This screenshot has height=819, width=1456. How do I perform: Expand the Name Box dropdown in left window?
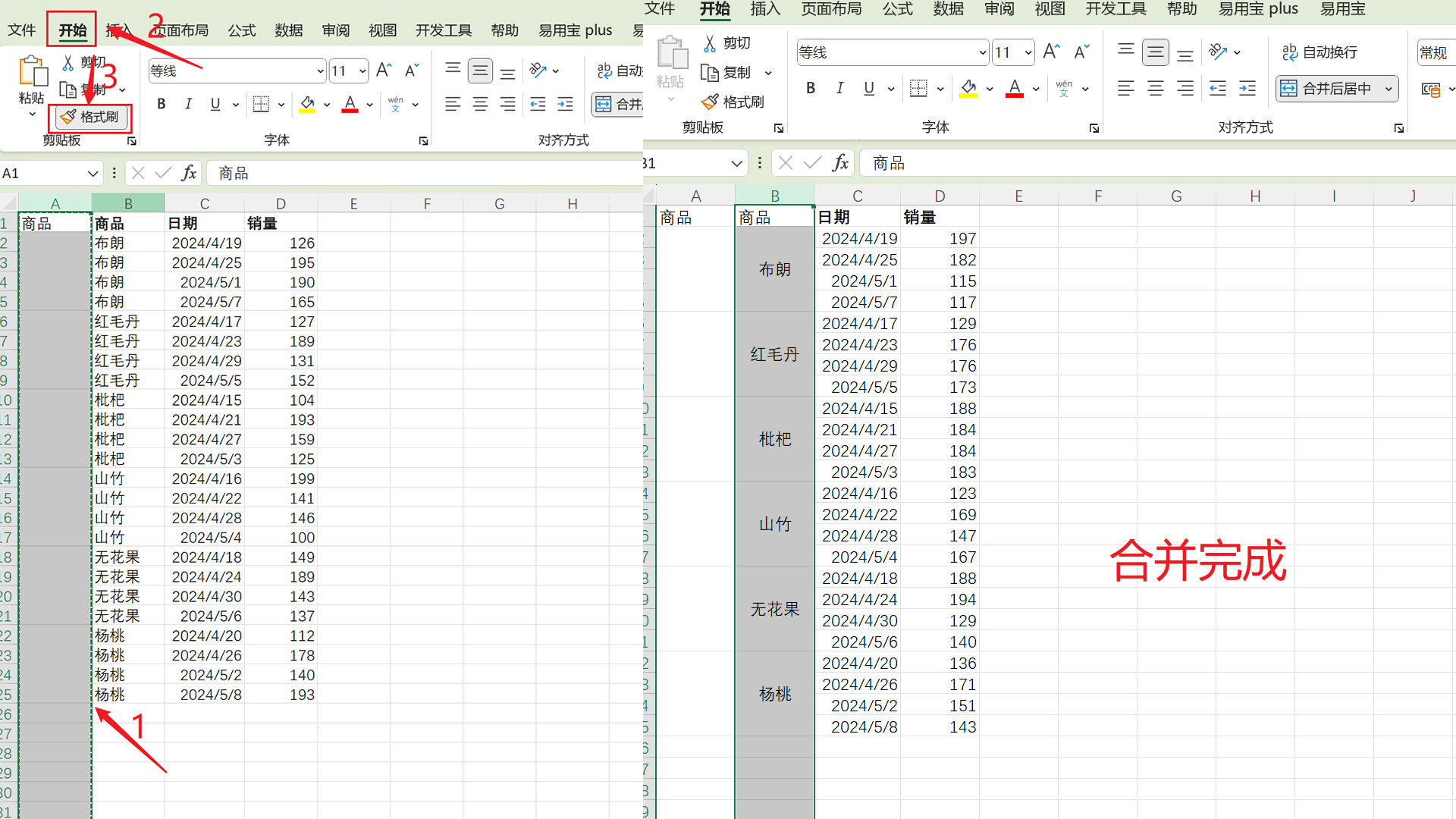tap(93, 173)
